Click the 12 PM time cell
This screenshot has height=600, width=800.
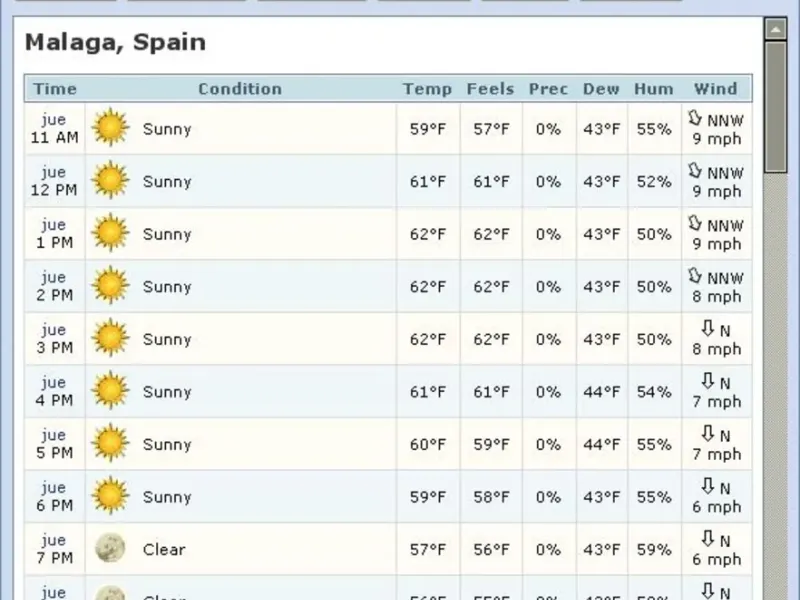point(54,182)
